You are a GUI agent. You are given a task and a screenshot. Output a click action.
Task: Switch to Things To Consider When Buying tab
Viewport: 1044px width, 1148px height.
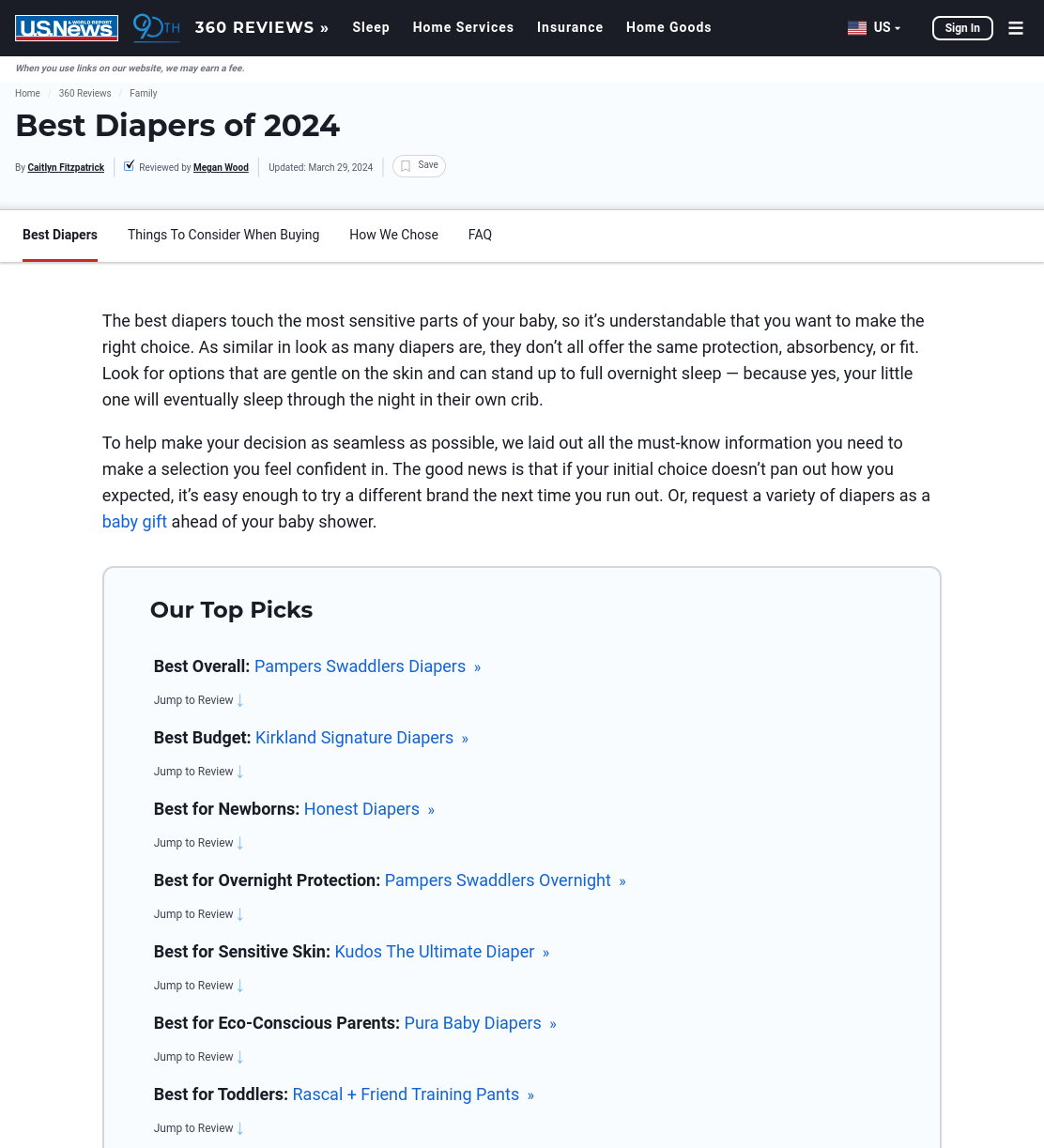tap(223, 236)
